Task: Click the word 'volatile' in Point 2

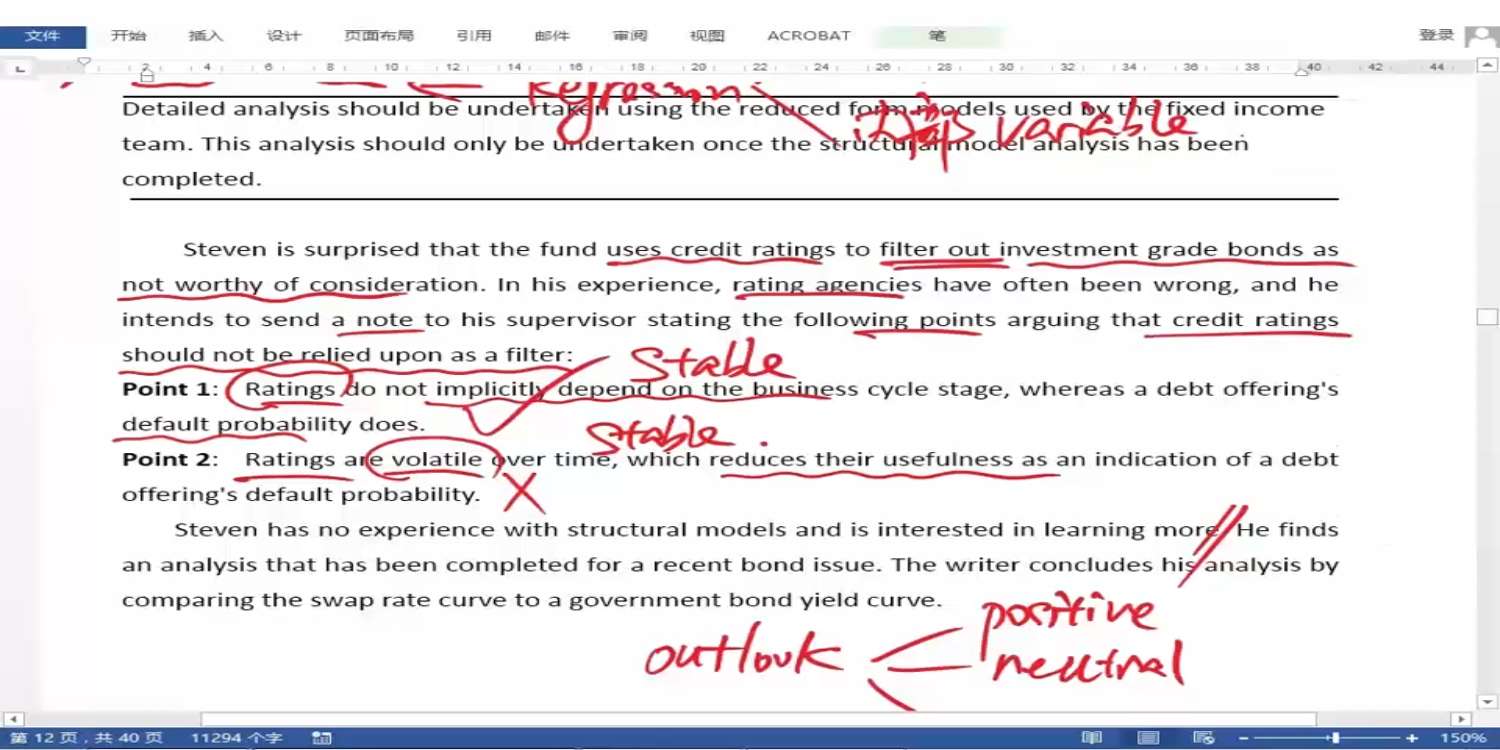Action: [437, 460]
